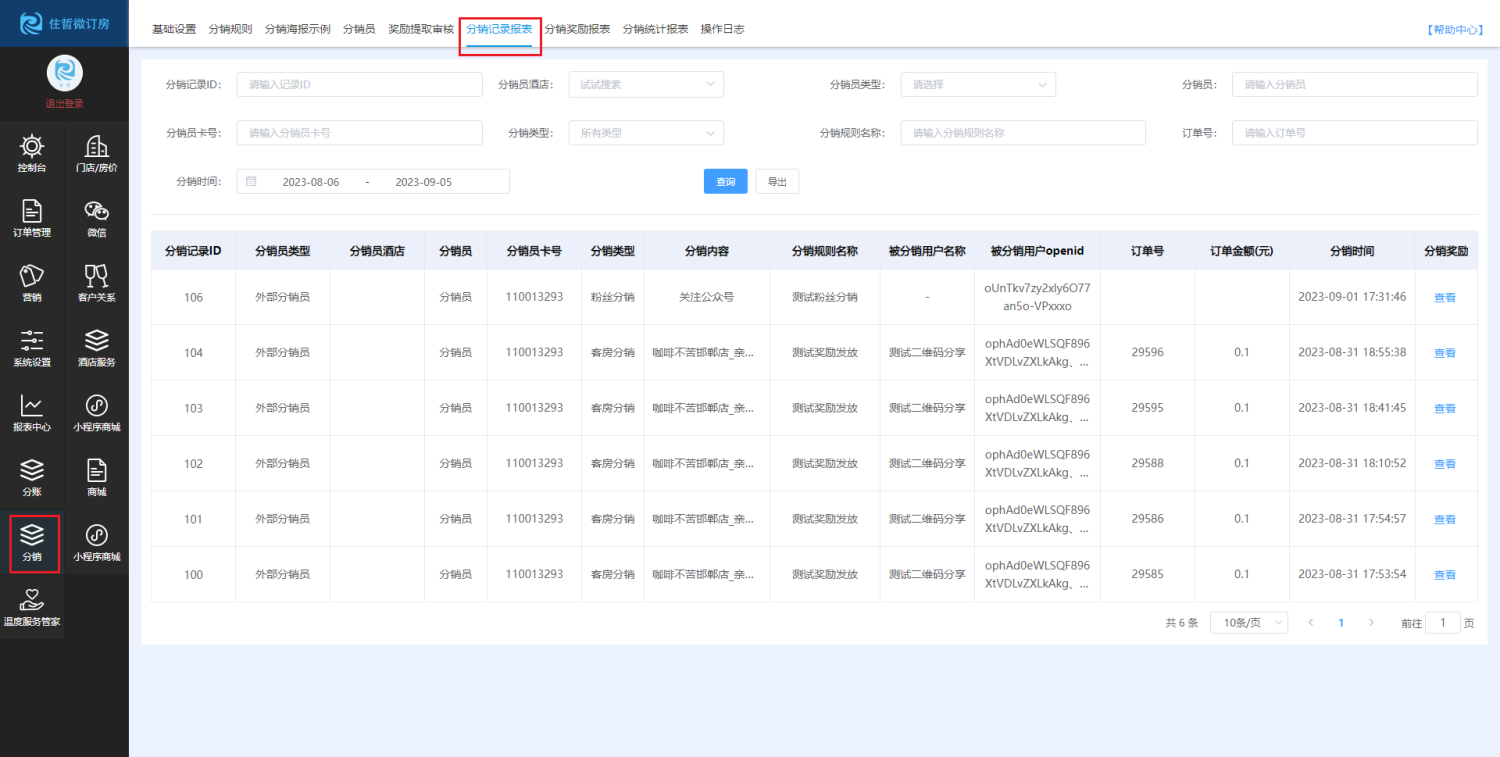The height and width of the screenshot is (757, 1500).
Task: Click order number 29596 cell
Action: tap(1147, 352)
